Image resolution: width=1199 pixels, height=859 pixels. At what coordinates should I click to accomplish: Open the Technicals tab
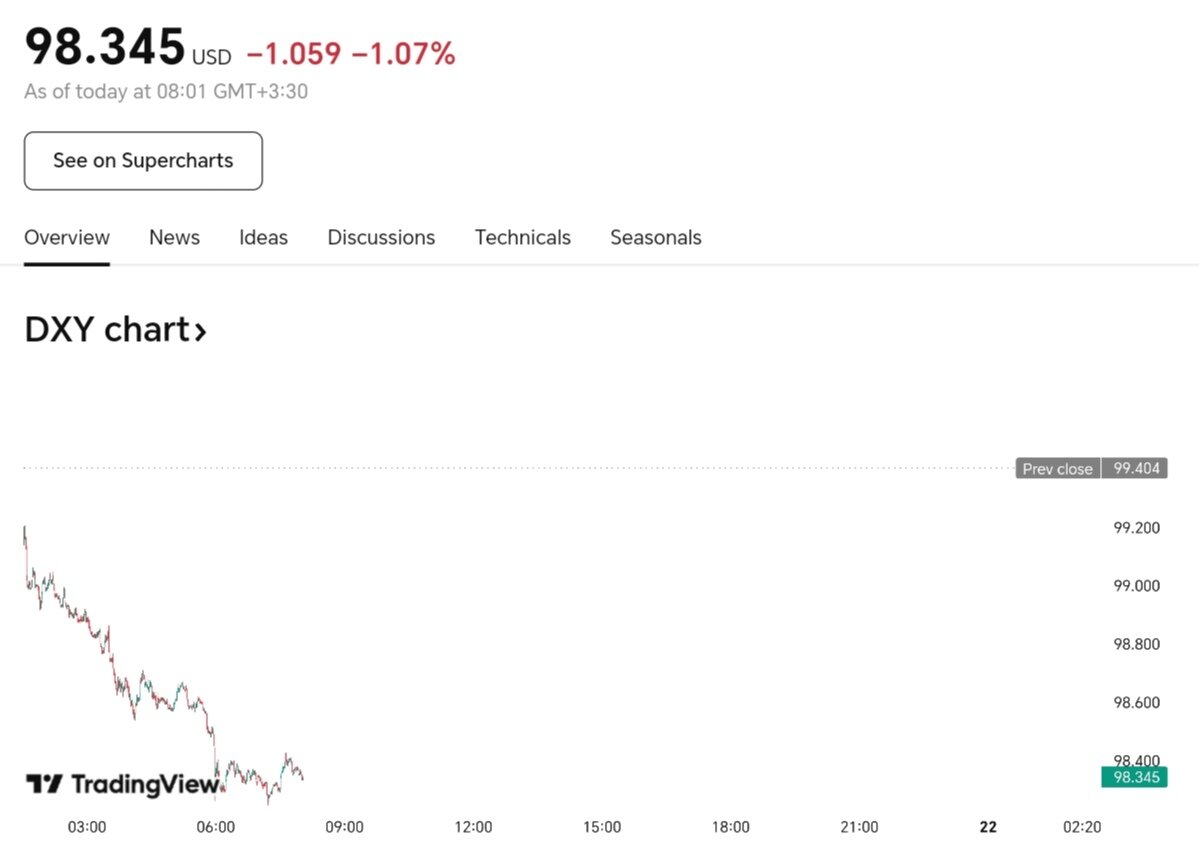pos(522,238)
